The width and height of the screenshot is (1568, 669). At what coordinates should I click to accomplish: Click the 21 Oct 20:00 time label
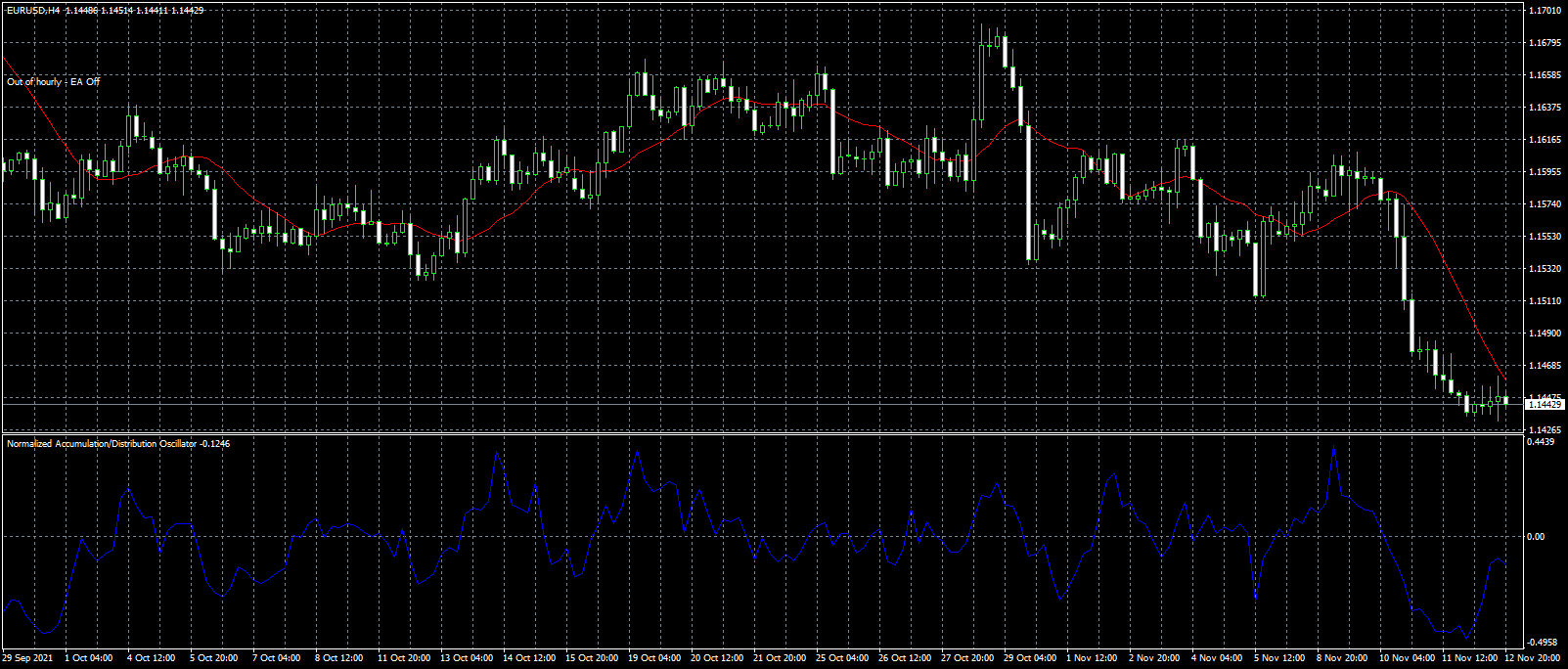780,658
